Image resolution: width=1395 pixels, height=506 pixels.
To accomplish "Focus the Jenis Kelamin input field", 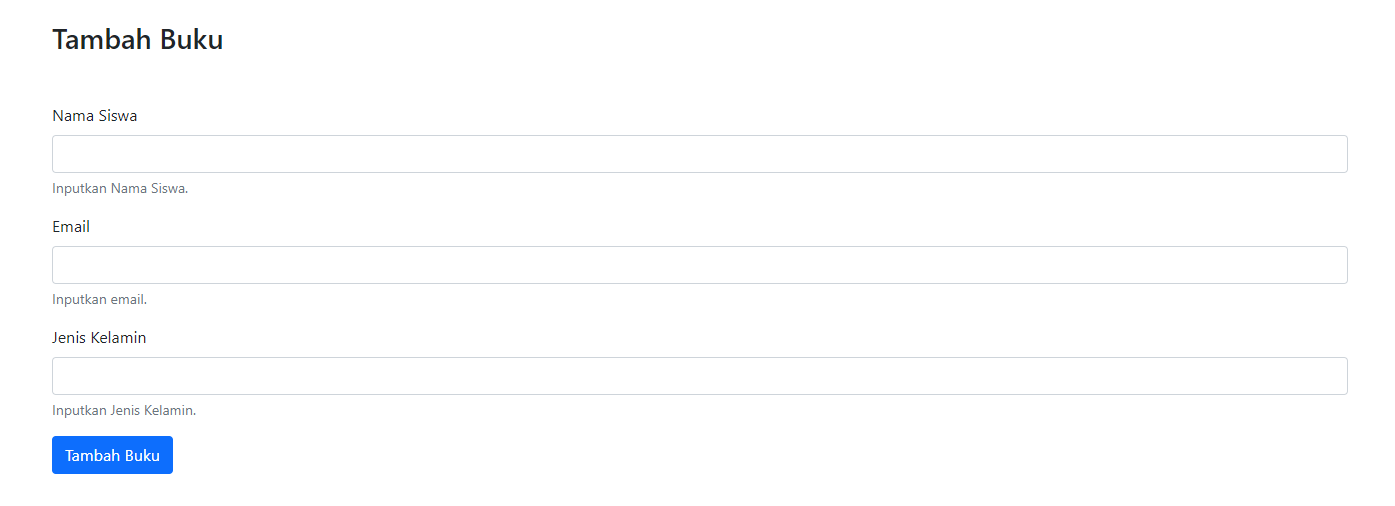I will (700, 376).
